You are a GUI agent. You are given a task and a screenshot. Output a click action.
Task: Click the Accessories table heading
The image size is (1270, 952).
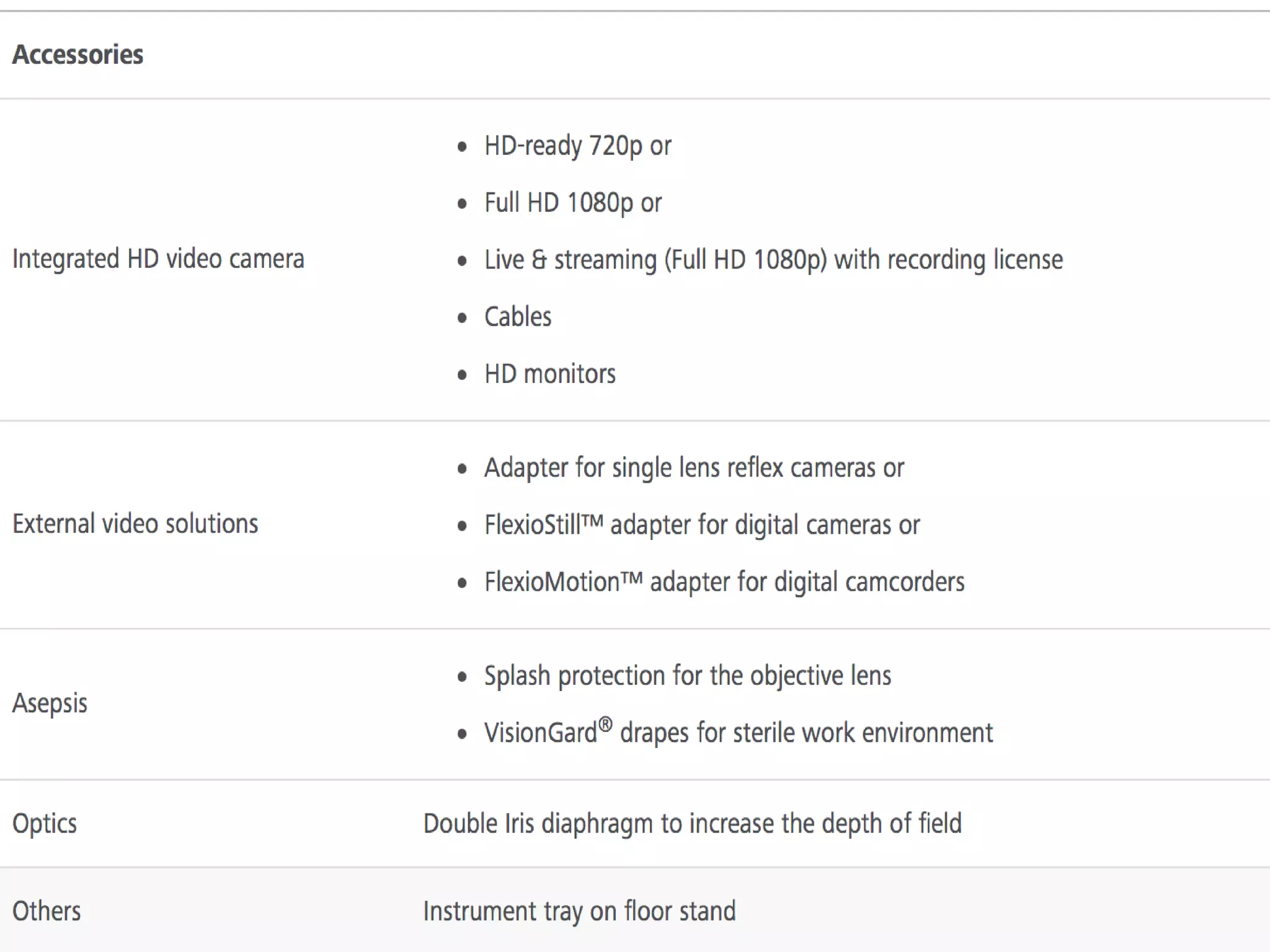click(78, 55)
